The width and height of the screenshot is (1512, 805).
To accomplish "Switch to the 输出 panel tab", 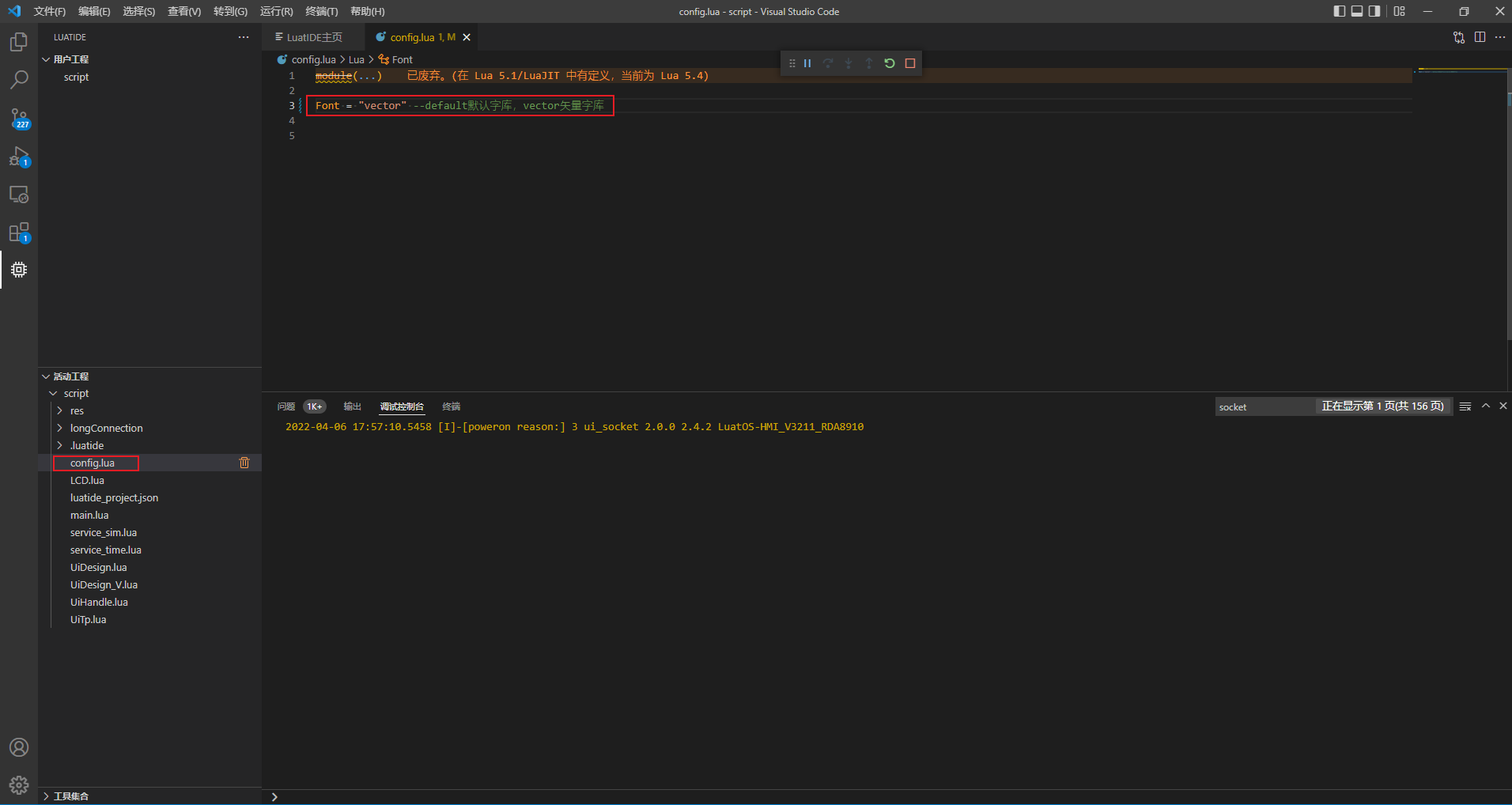I will (x=352, y=406).
